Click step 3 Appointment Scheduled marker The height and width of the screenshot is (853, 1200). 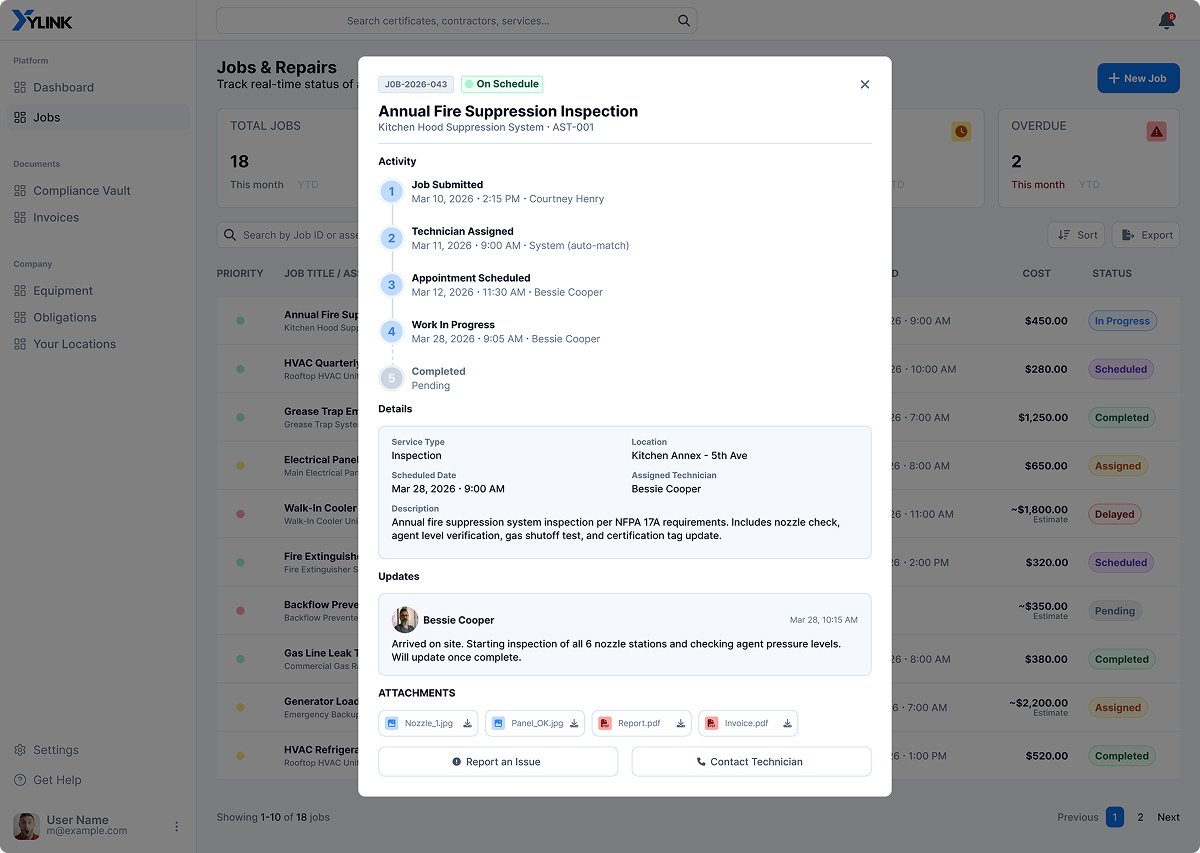pos(392,285)
